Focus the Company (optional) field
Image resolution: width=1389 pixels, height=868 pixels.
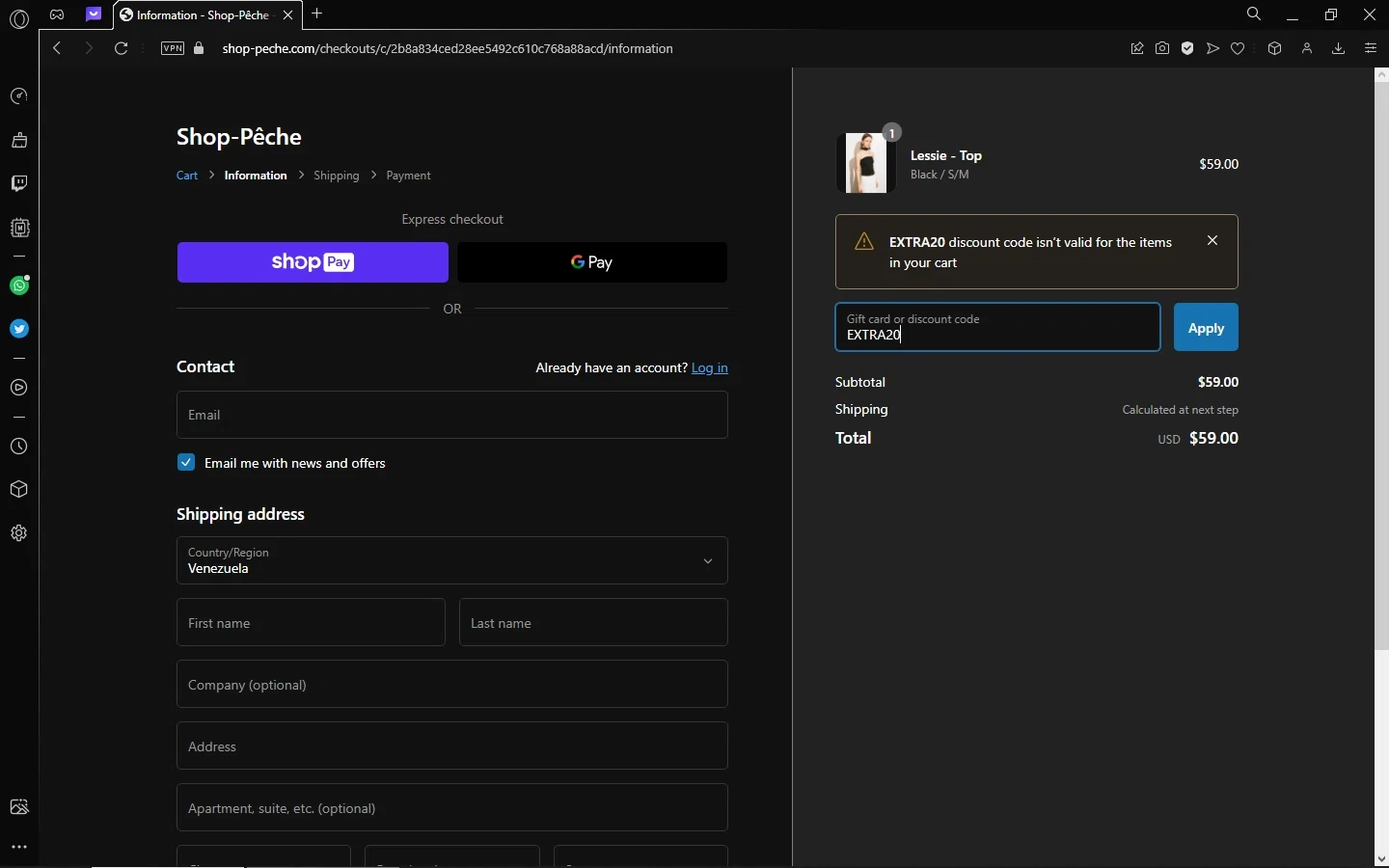[x=452, y=684]
